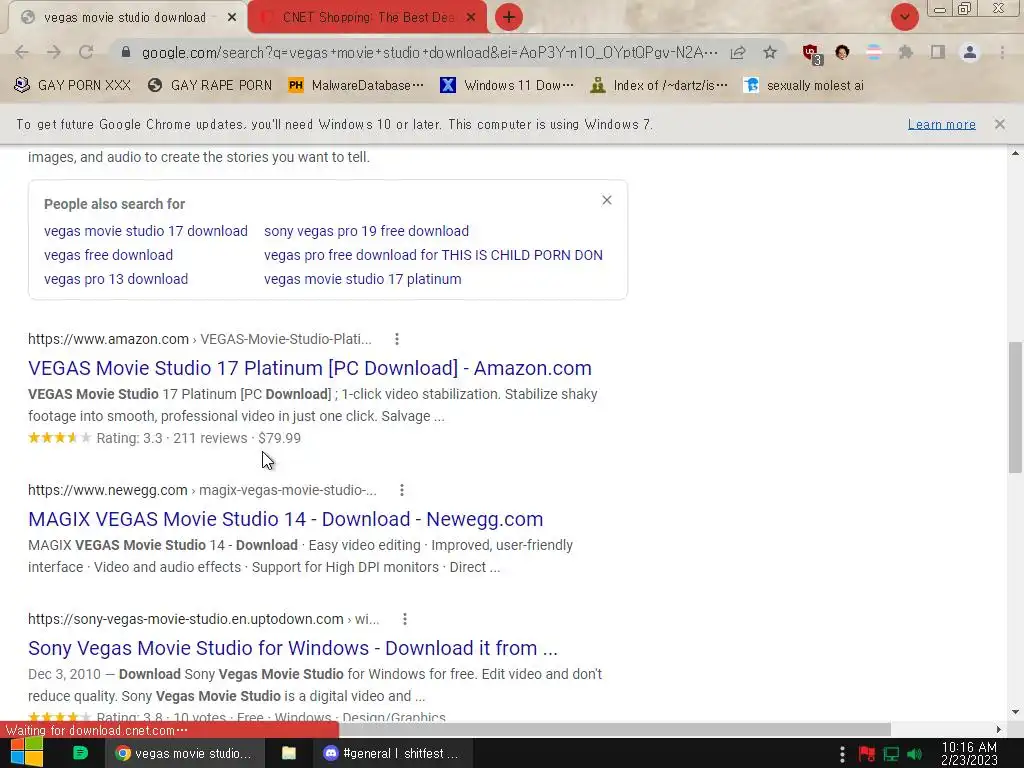Click the address bar URL field
Viewport: 1024px width, 768px height.
pos(429,52)
